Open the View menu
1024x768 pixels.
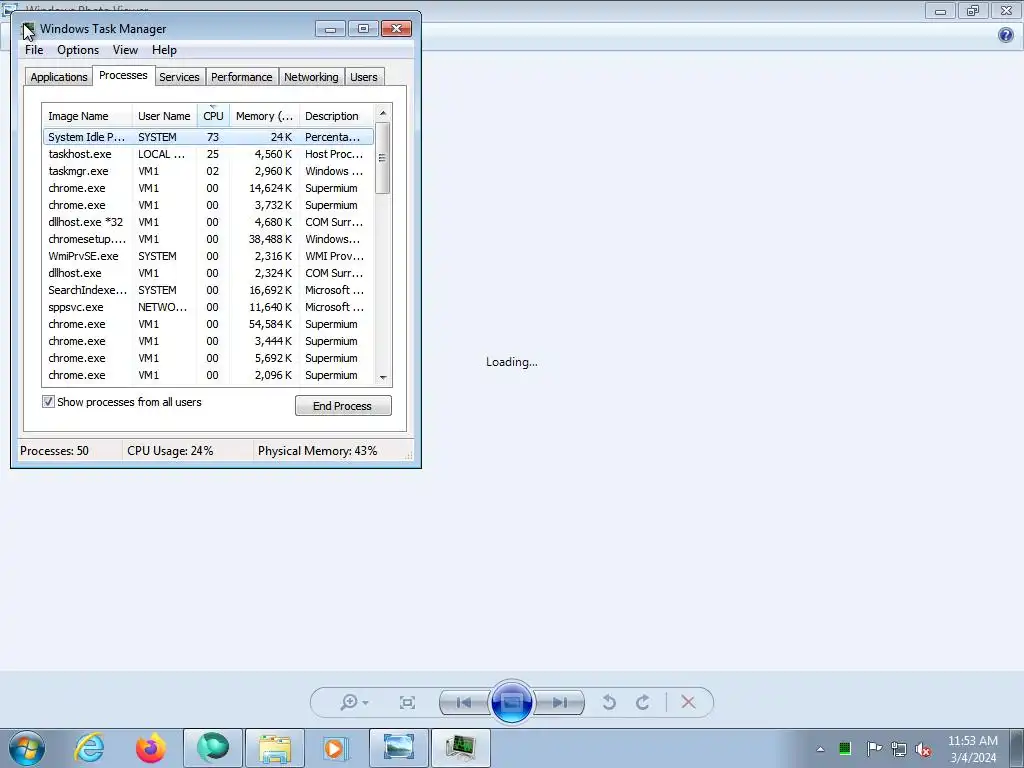pos(125,50)
